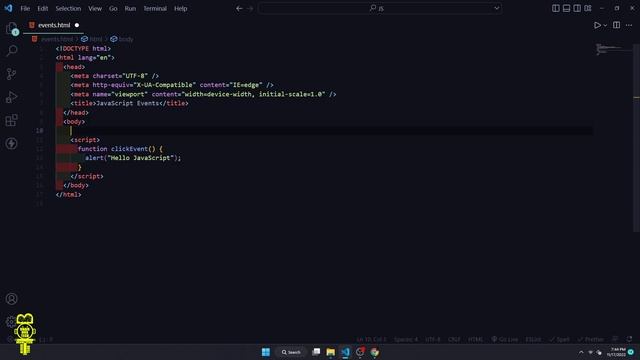Open the editor More Actions ellipsis
This screenshot has height=360, width=640.
(x=629, y=25)
